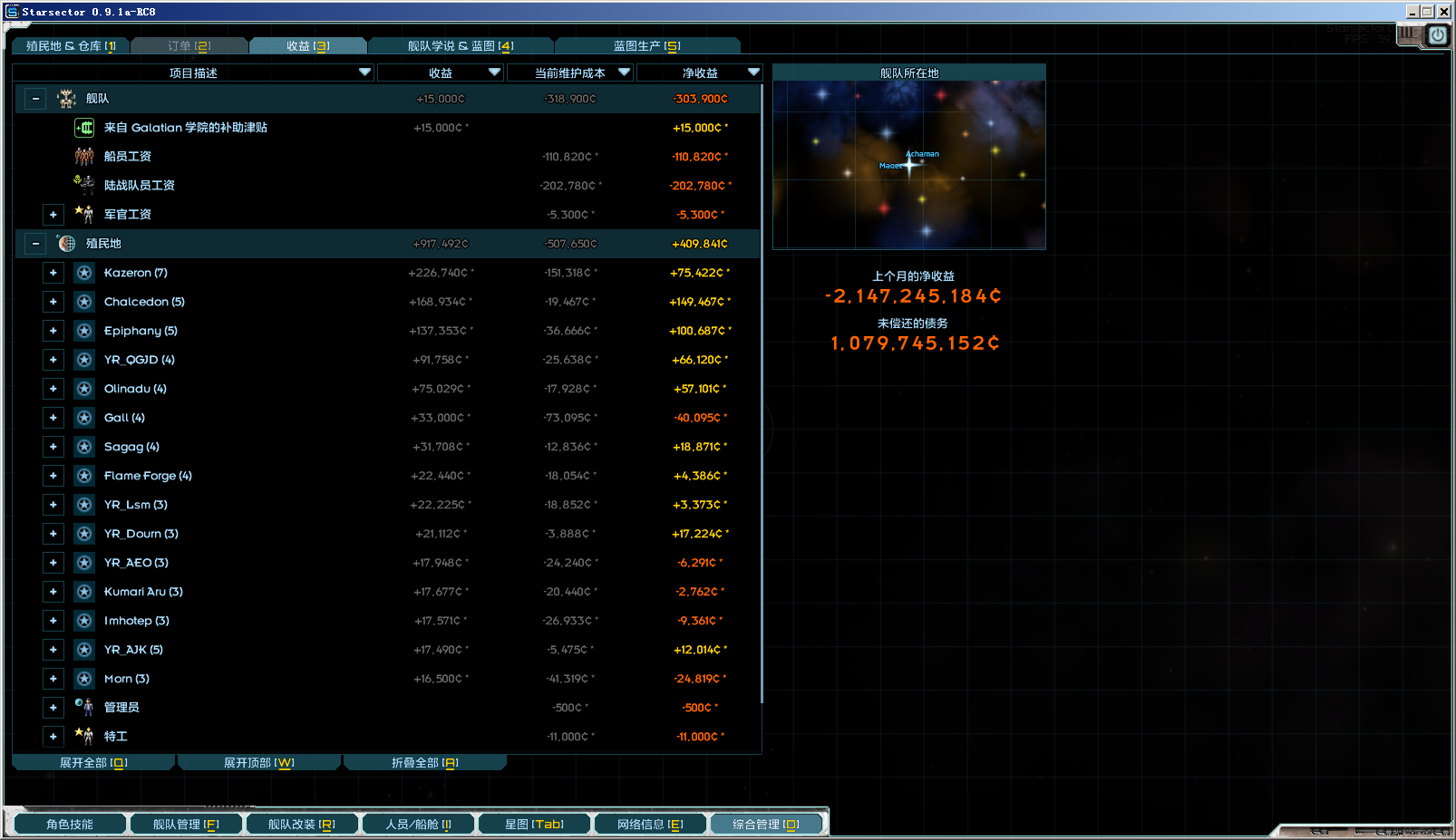This screenshot has width=1456, height=840.
Task: Collapse the 舰队 fleet section
Action: pos(35,99)
